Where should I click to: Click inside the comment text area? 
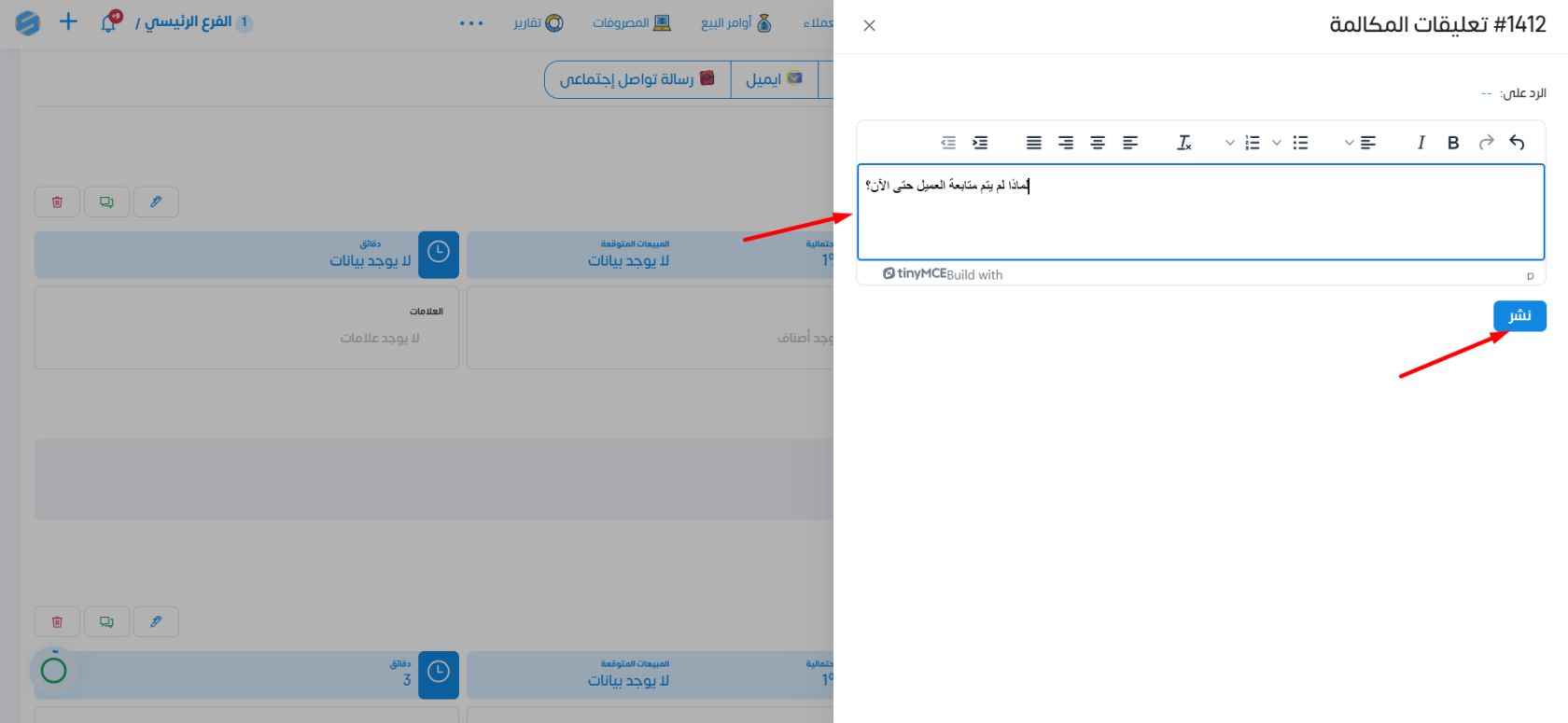(1200, 212)
